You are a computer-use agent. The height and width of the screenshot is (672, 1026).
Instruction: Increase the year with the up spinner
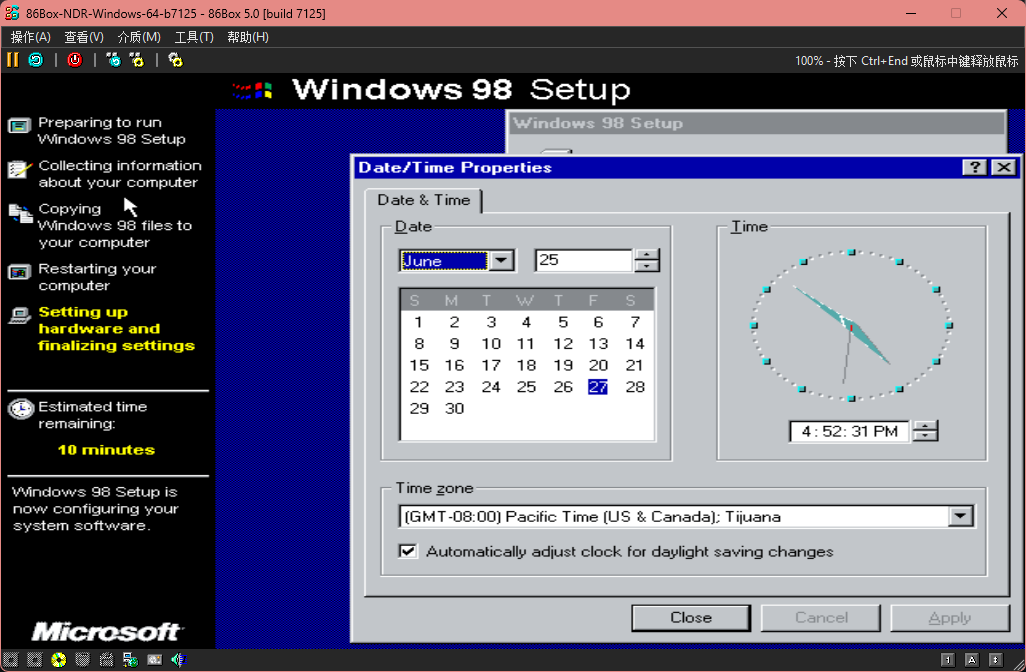(648, 255)
